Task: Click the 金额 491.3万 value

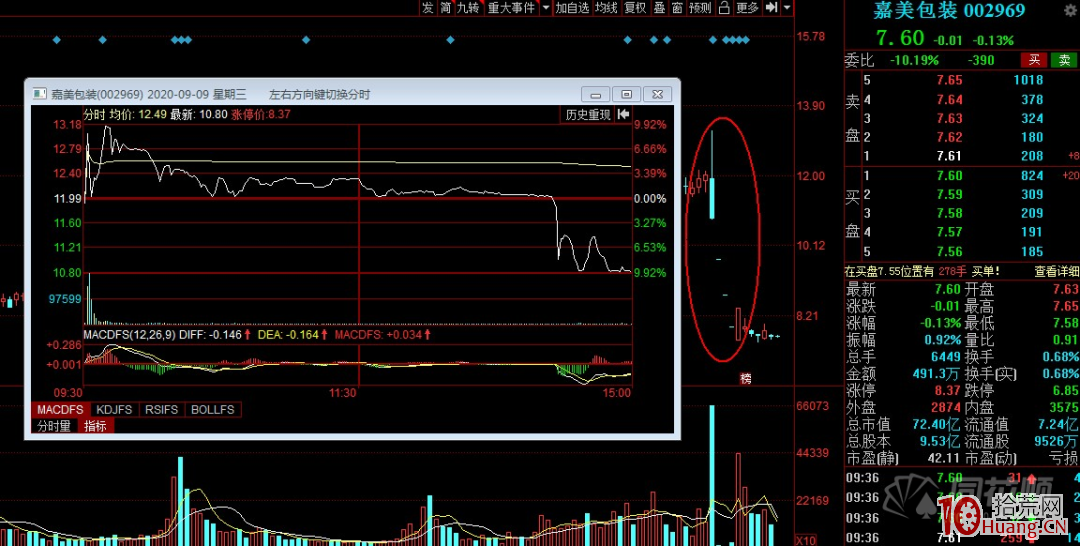Action: click(936, 374)
